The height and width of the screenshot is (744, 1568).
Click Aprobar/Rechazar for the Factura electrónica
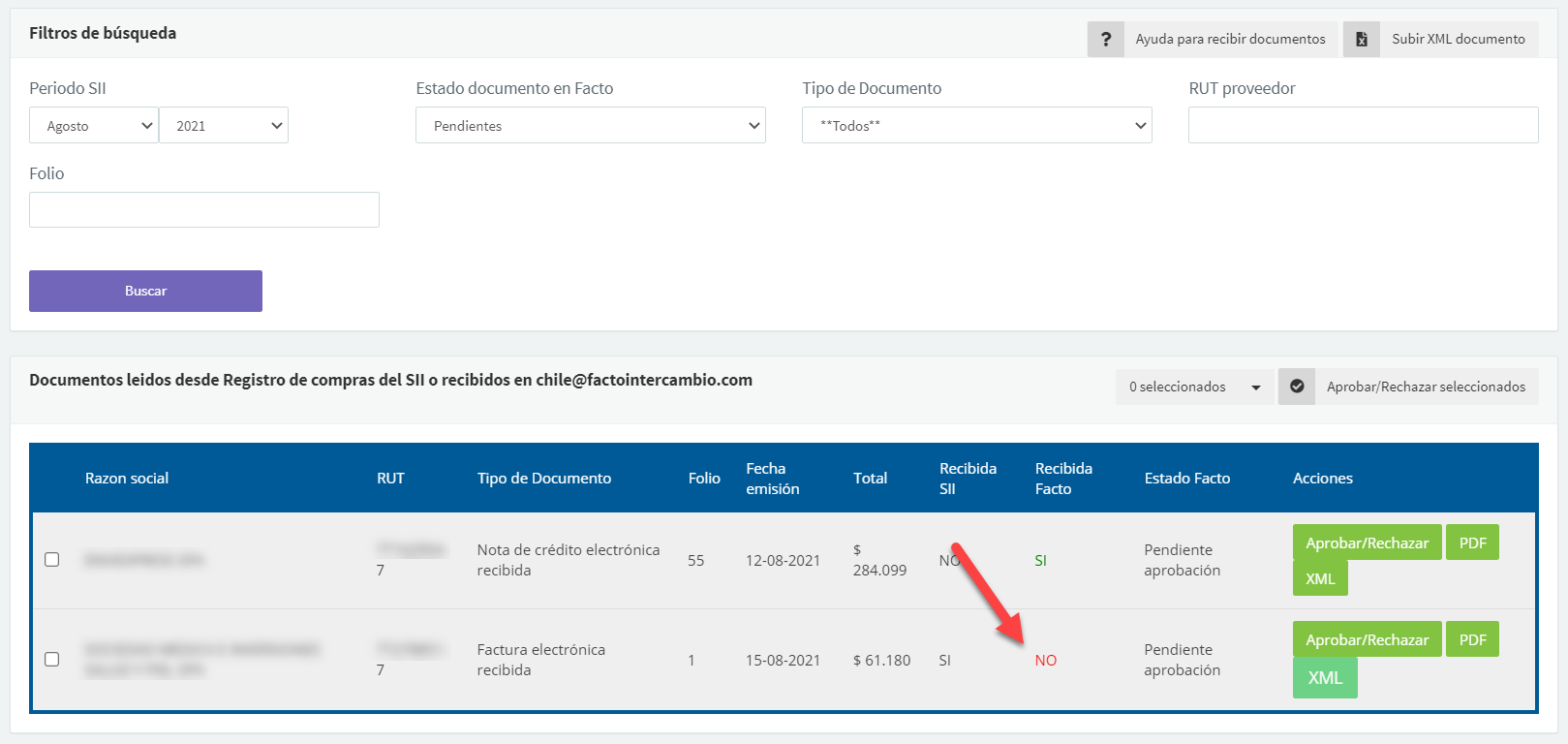point(1367,639)
